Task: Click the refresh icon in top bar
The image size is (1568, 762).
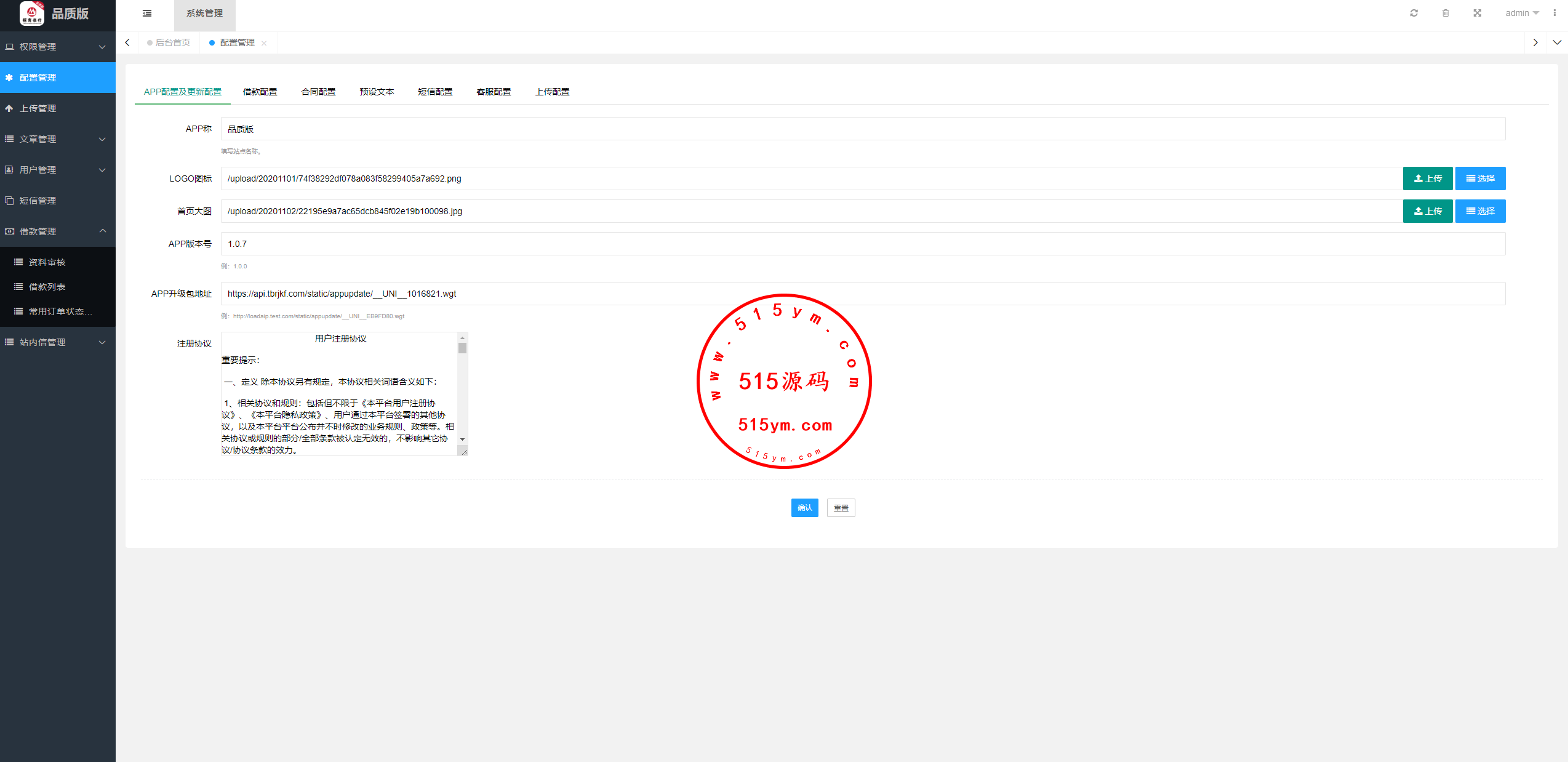Action: click(x=1414, y=13)
